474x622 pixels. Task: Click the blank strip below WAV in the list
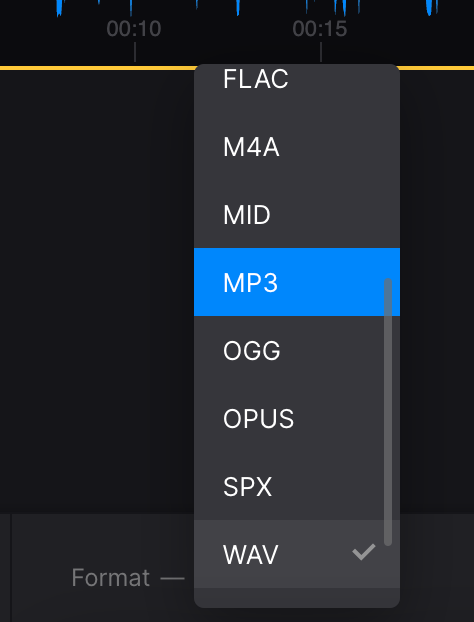(297, 597)
